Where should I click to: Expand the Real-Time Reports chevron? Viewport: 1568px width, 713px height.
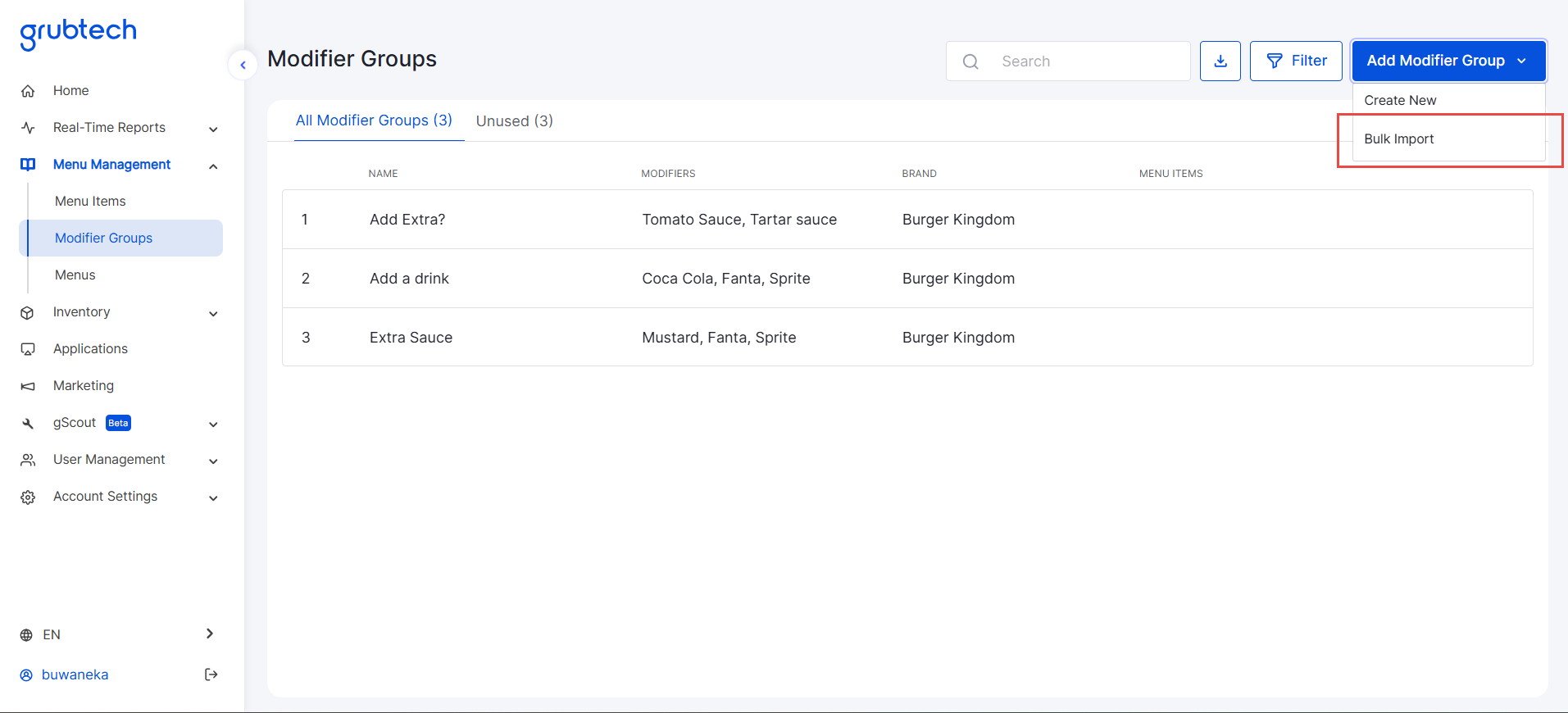click(x=213, y=129)
